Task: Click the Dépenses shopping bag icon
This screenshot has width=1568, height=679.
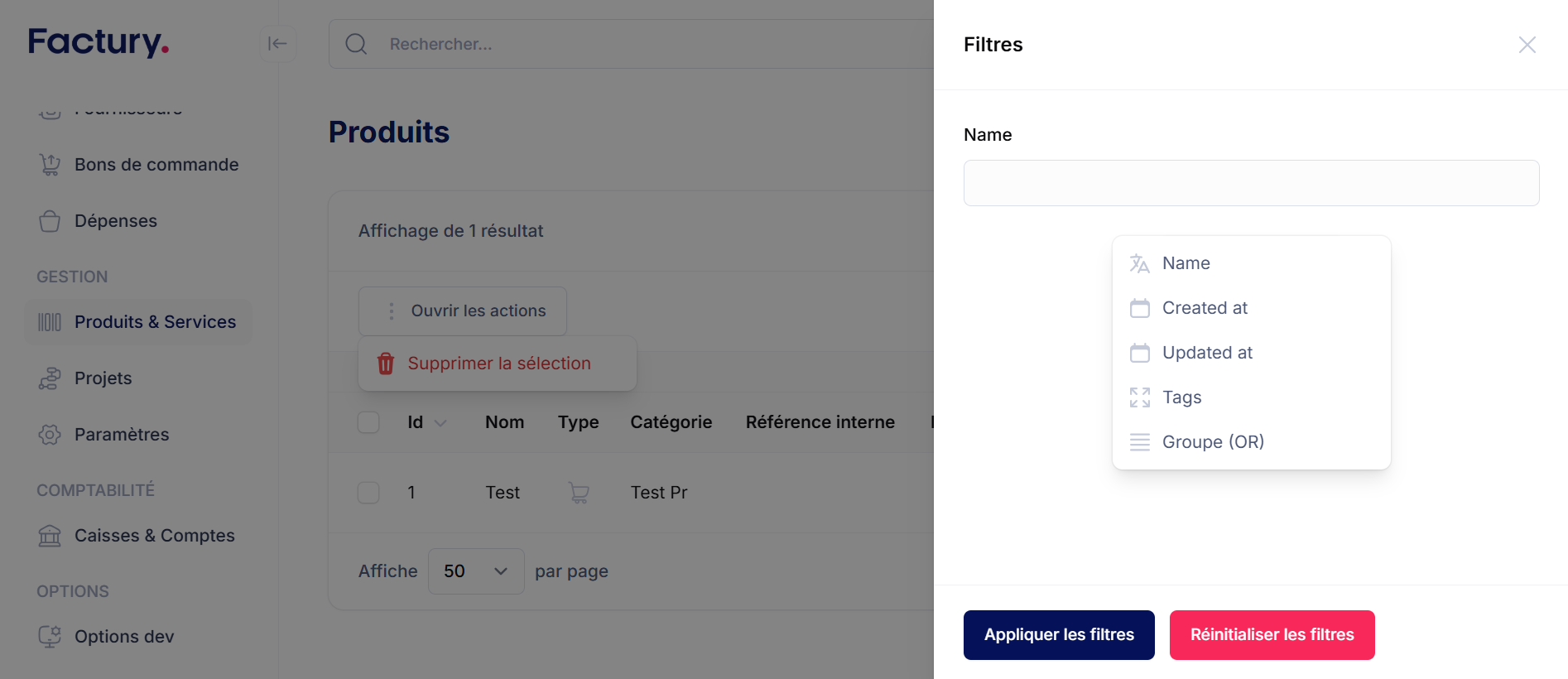Action: click(50, 221)
